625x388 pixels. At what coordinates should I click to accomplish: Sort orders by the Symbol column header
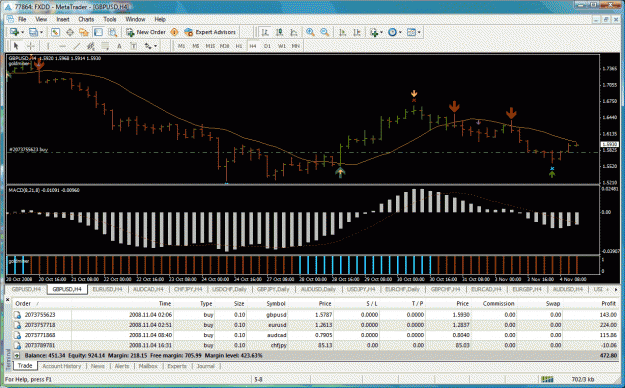pos(276,303)
